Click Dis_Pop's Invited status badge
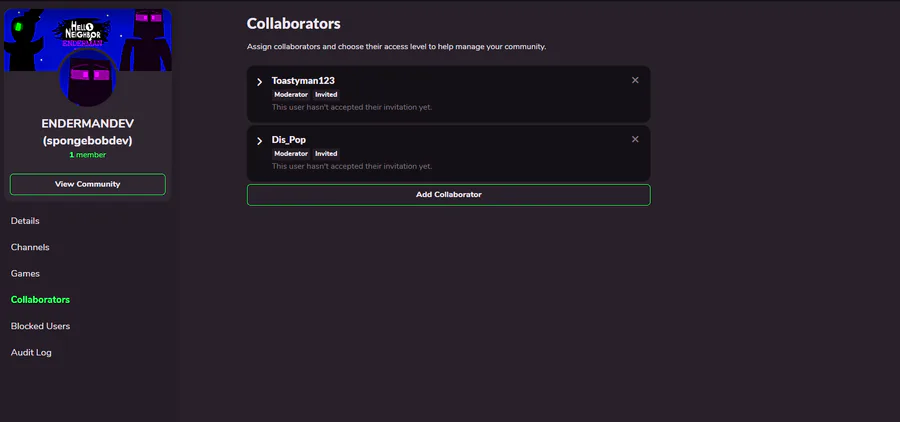 [x=326, y=154]
